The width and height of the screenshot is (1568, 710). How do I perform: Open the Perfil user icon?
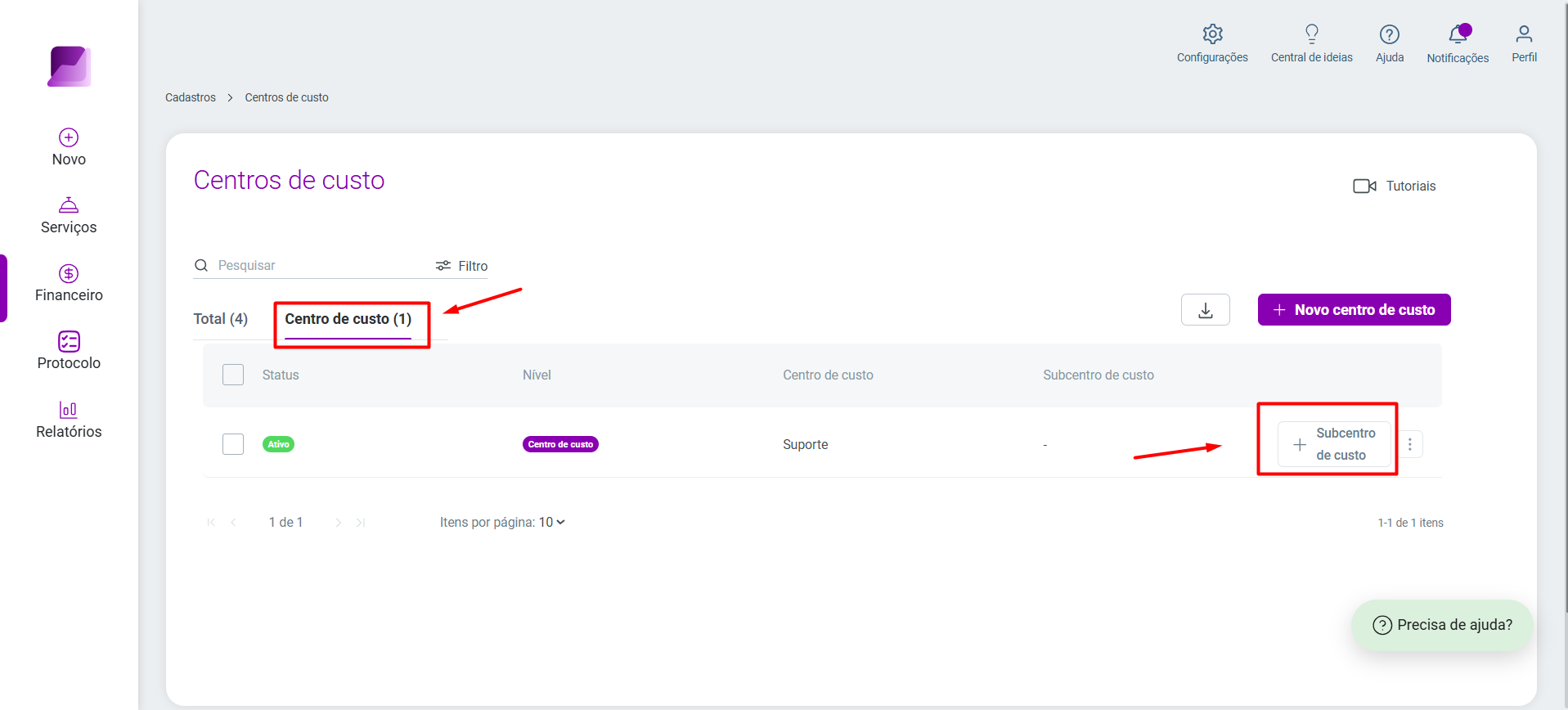pos(1524,34)
